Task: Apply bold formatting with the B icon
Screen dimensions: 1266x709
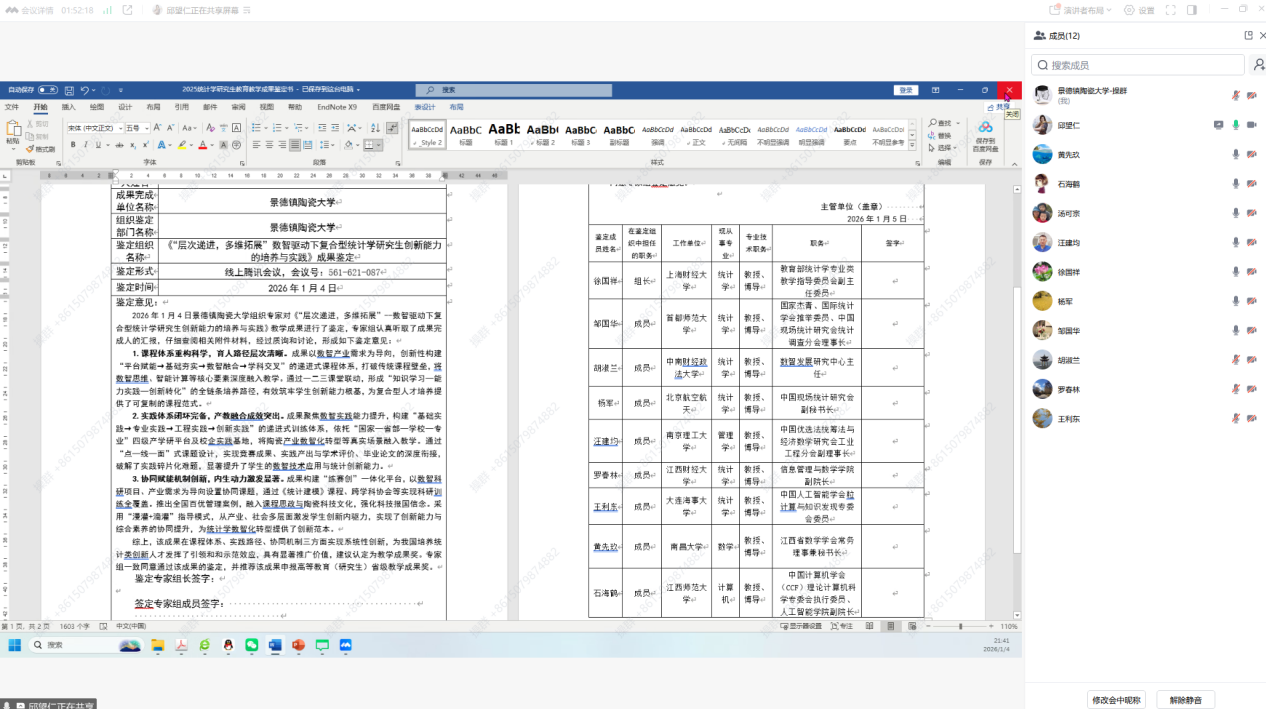Action: [x=71, y=145]
